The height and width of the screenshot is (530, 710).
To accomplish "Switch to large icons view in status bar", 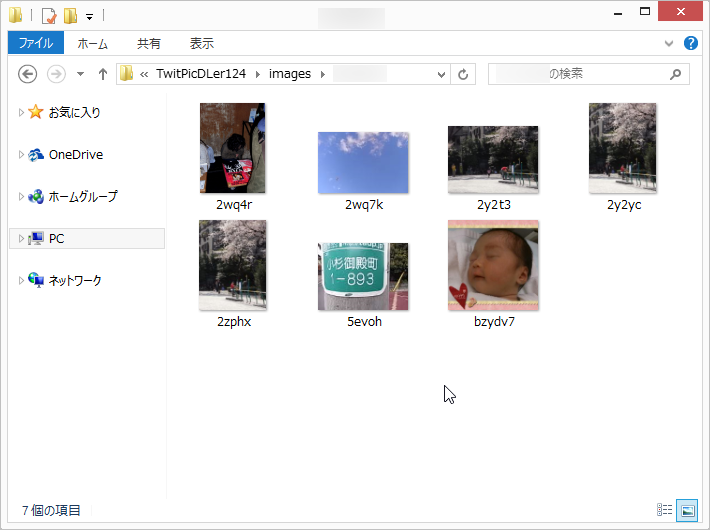I will [687, 510].
